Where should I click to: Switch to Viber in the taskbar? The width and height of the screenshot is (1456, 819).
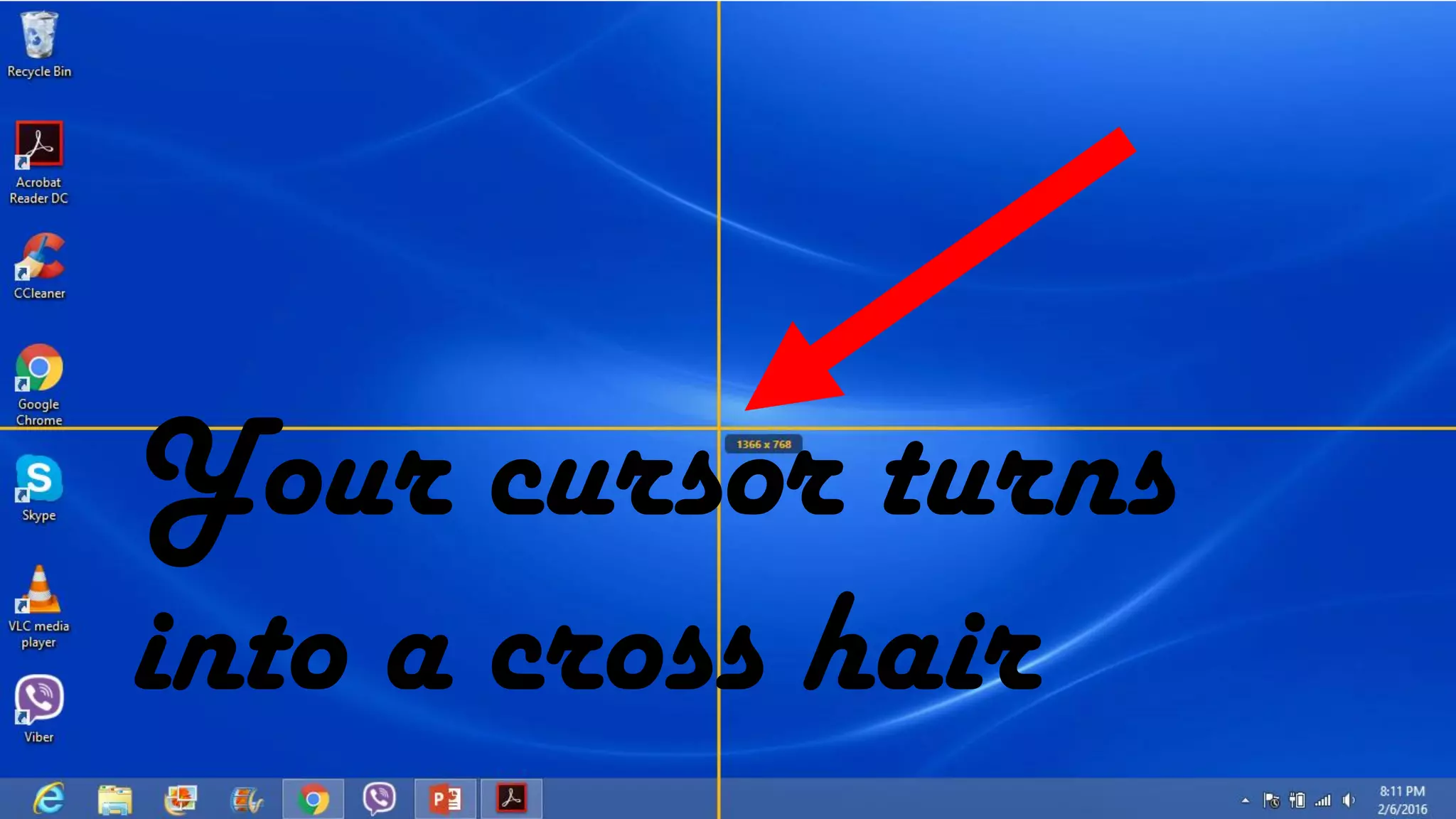tap(379, 799)
